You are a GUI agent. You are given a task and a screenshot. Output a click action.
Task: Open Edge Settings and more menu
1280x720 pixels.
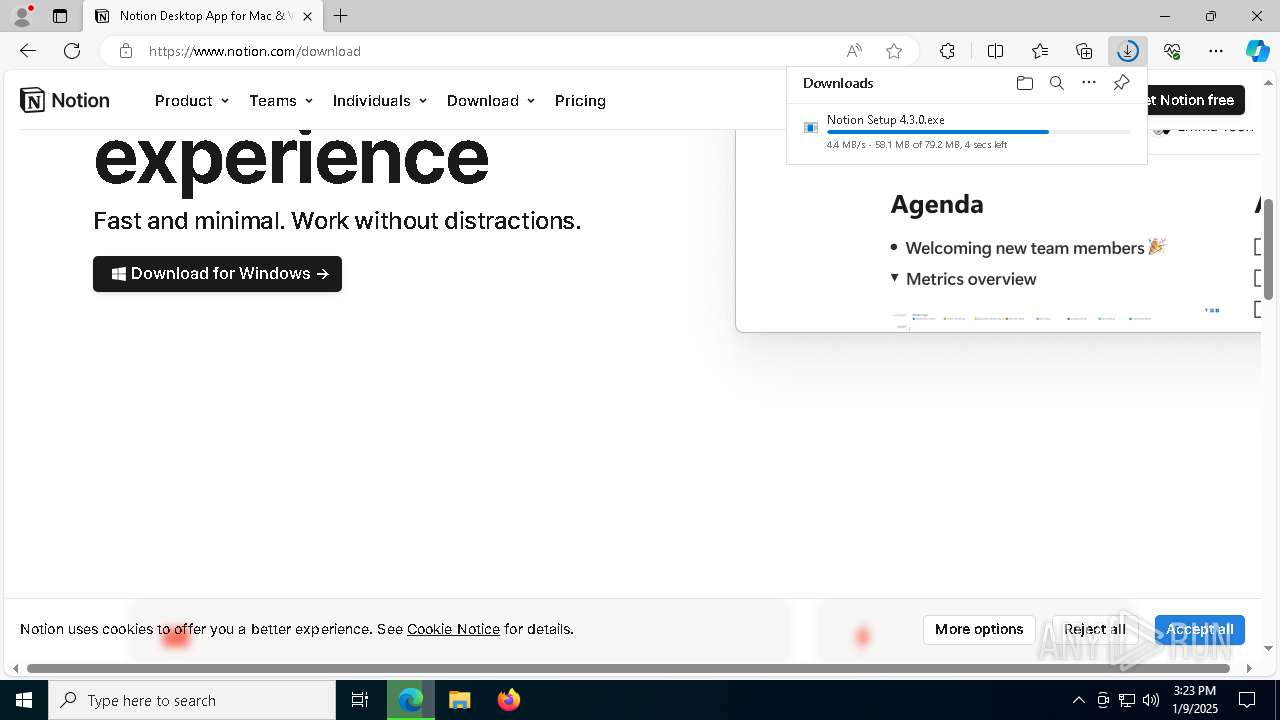click(x=1216, y=51)
